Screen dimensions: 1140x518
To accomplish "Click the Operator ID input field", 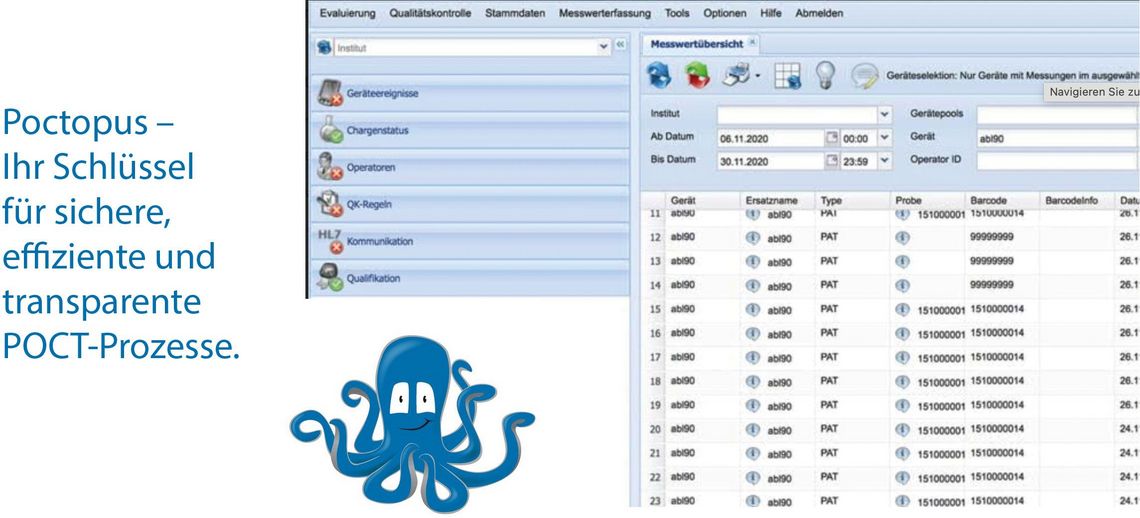I will [1057, 160].
